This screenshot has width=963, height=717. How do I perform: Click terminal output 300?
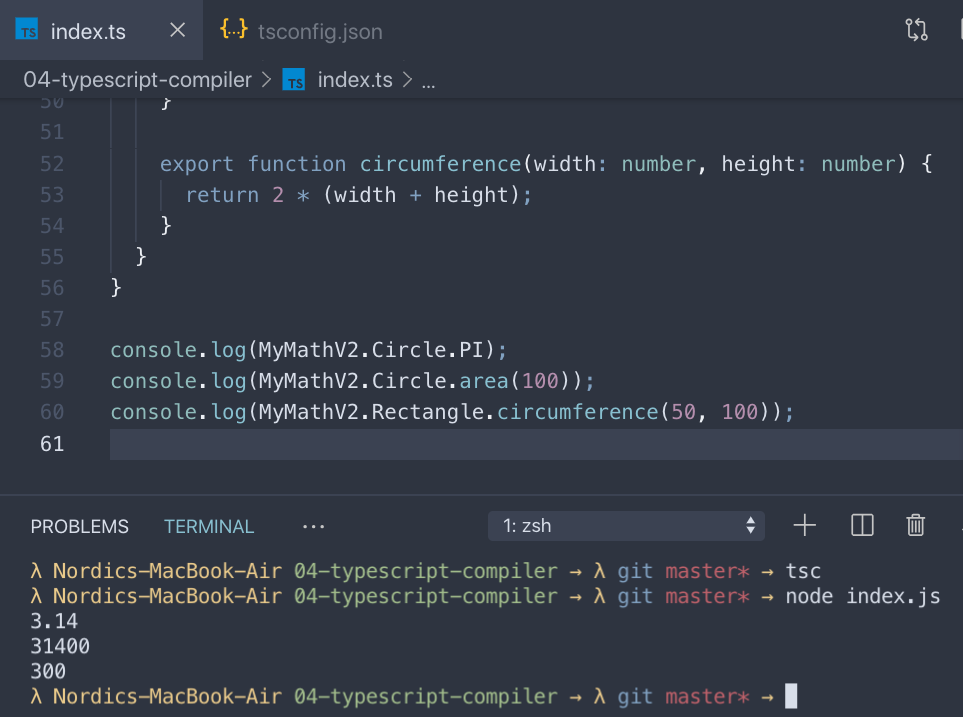pyautogui.click(x=48, y=672)
